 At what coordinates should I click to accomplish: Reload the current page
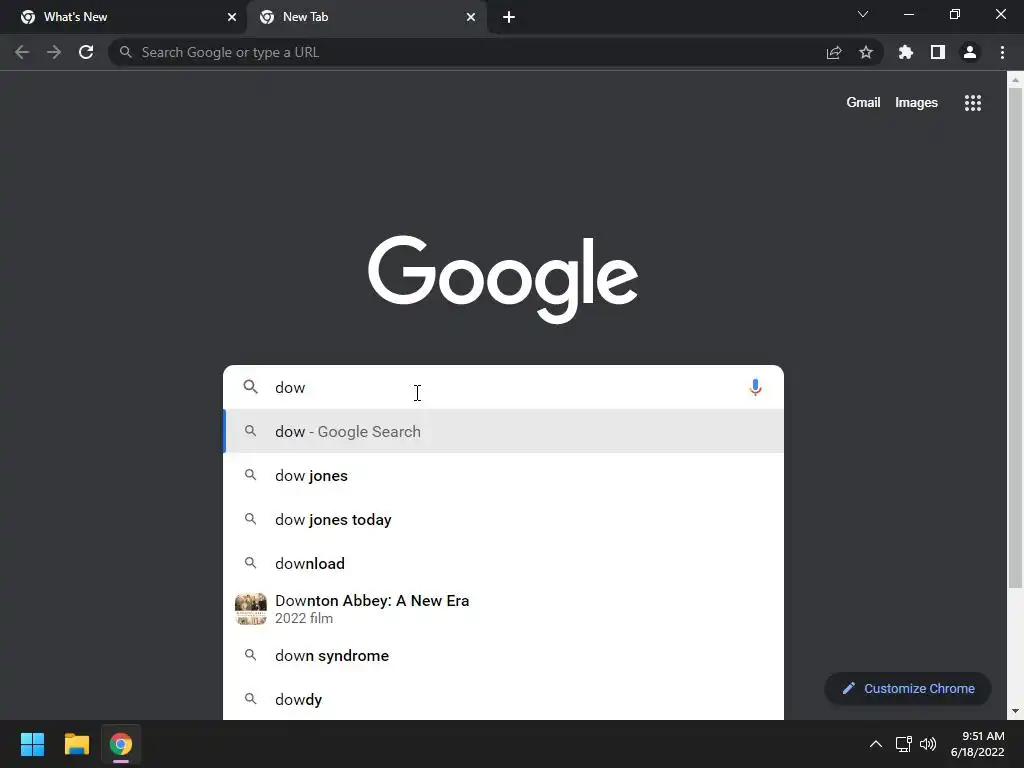pos(86,52)
